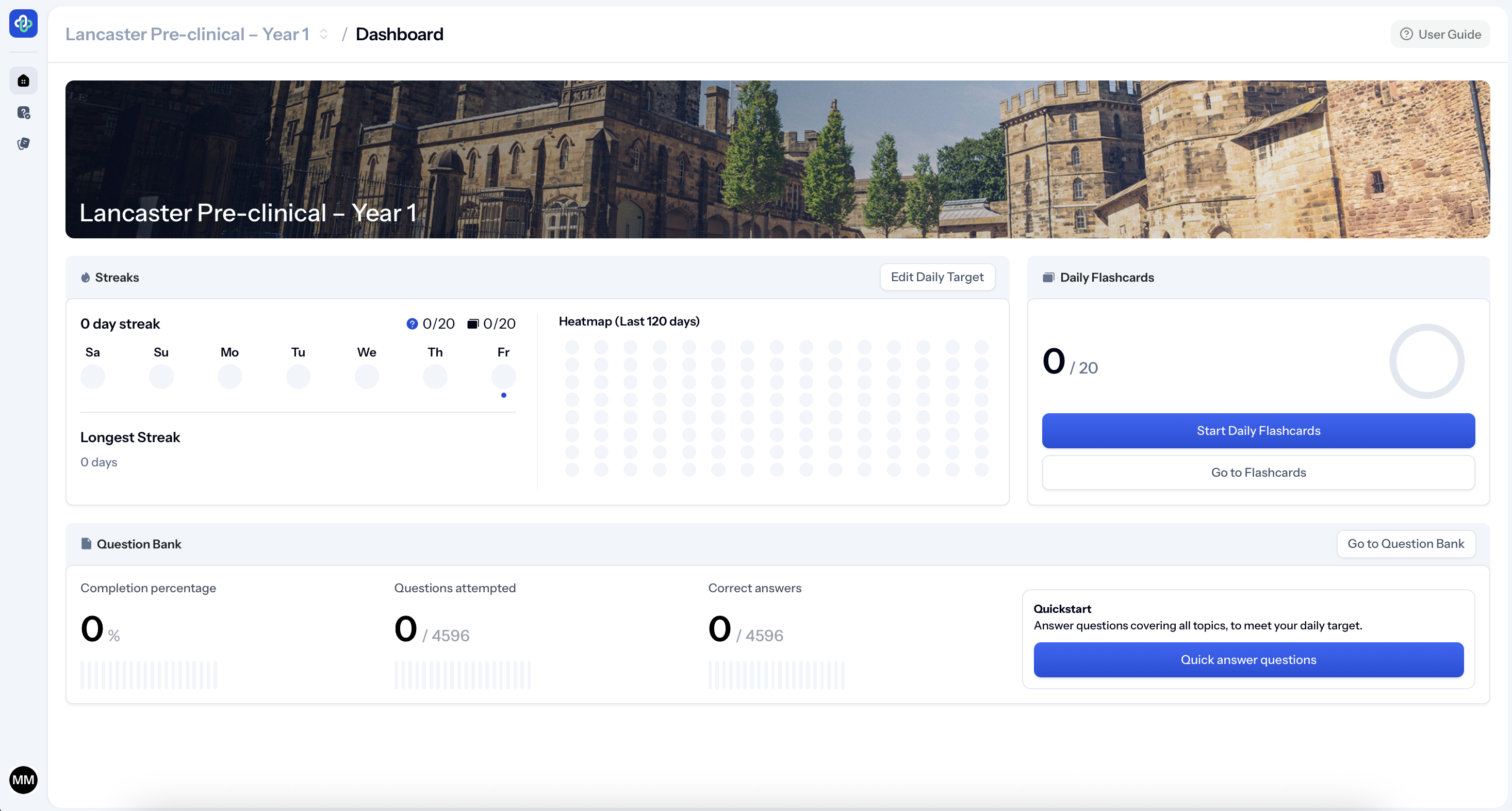
Task: Click the MM user avatar
Action: [x=24, y=780]
